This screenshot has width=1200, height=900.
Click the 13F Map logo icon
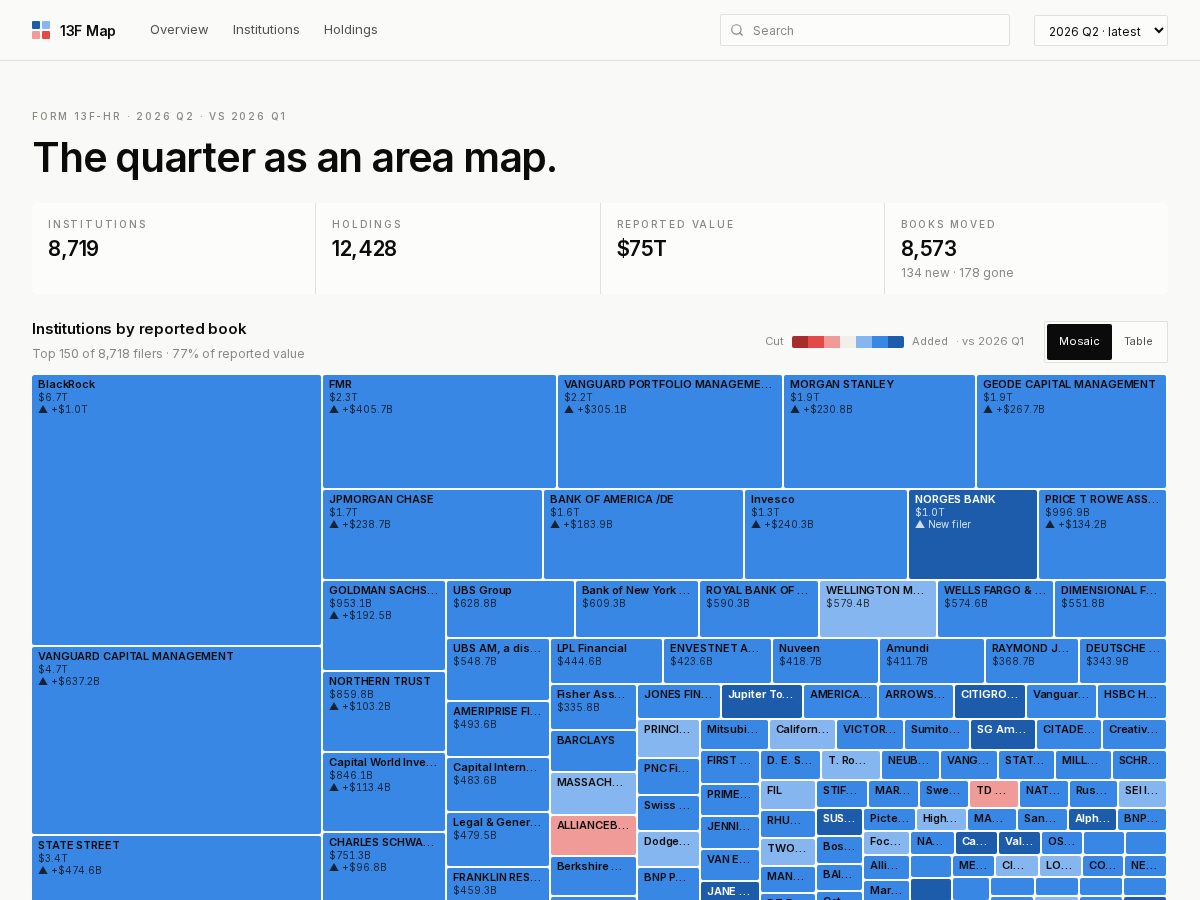point(41,30)
